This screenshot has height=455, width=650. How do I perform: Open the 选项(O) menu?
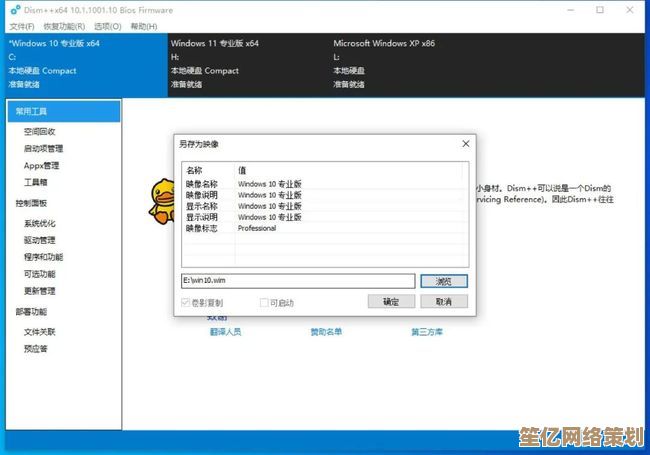[108, 27]
